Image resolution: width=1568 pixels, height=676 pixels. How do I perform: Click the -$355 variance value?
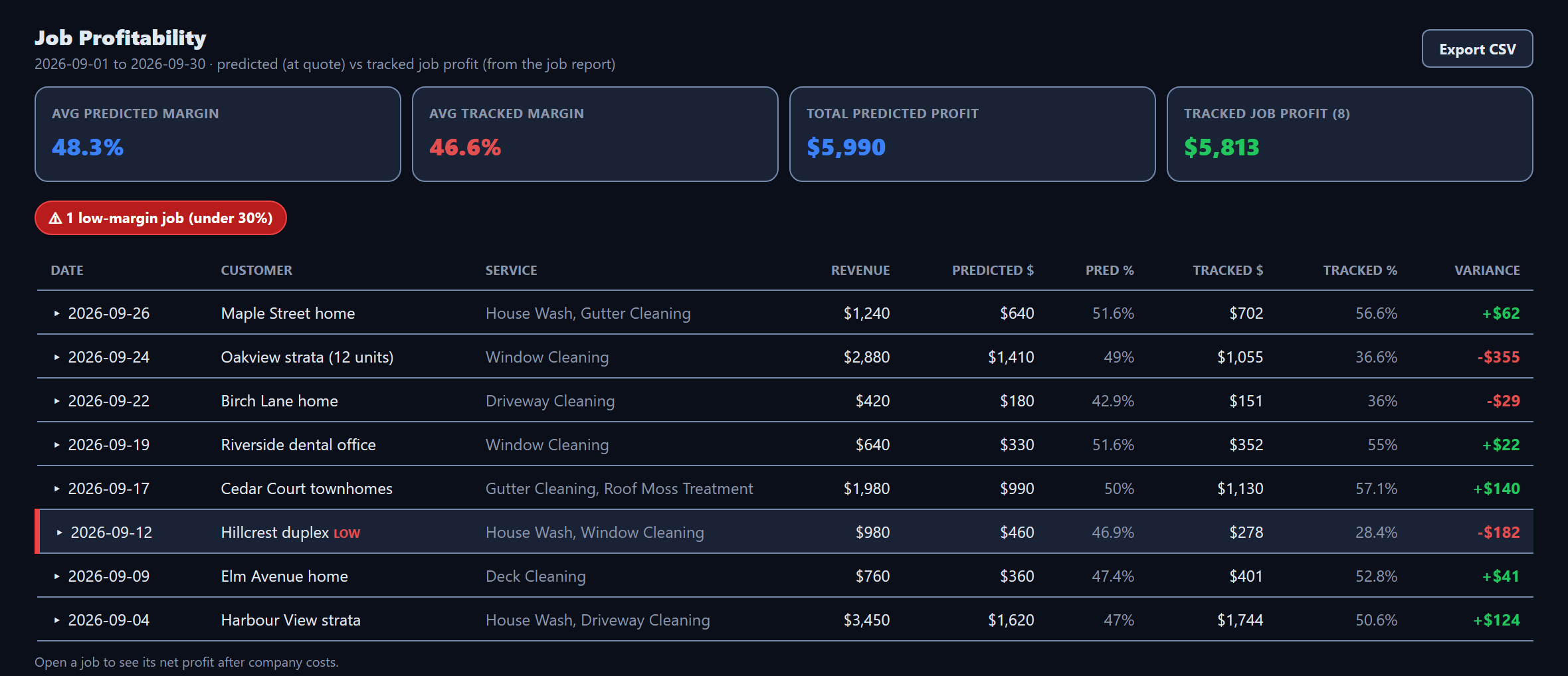[1498, 357]
